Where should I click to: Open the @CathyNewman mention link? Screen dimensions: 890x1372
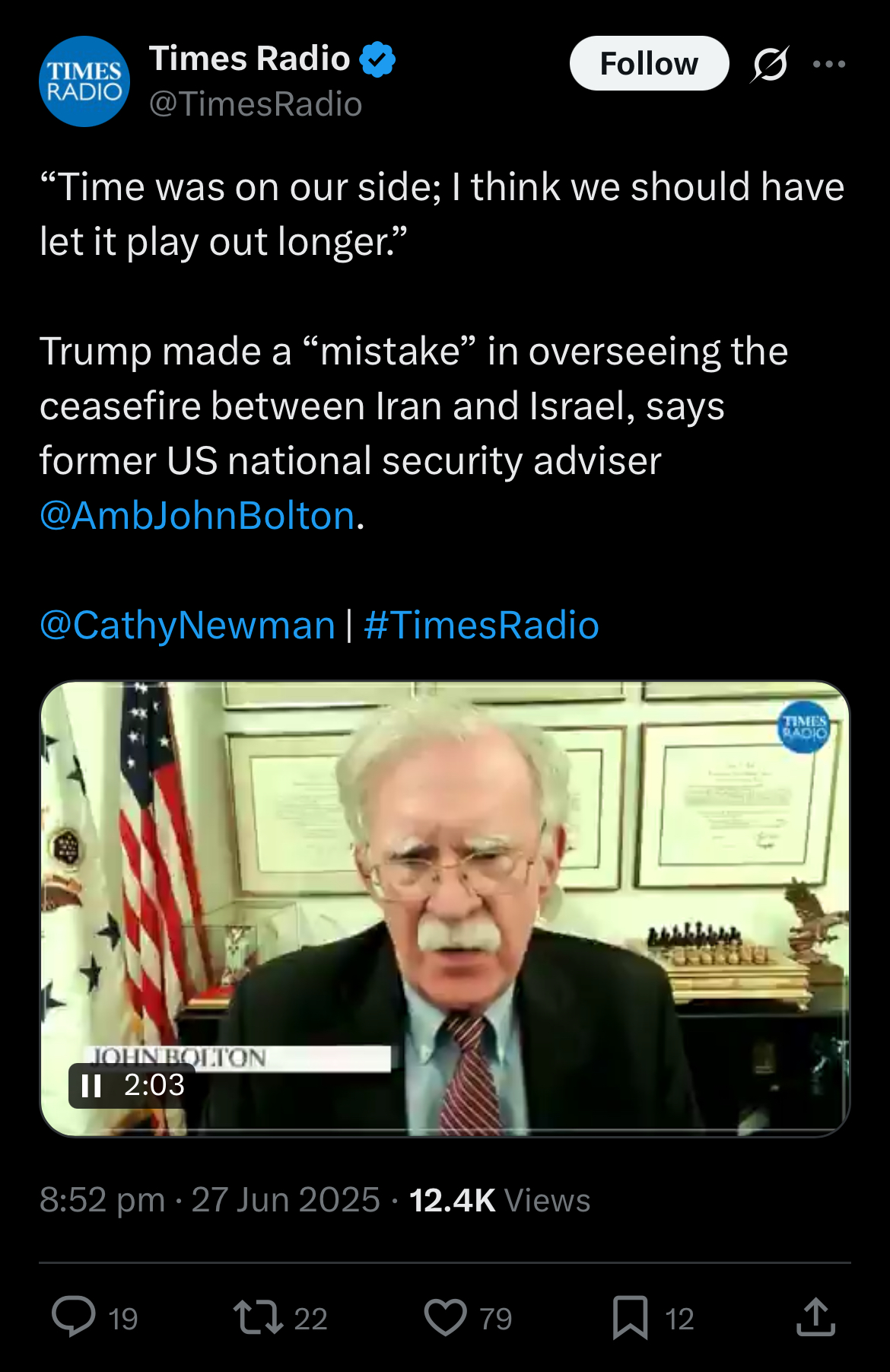click(x=187, y=625)
